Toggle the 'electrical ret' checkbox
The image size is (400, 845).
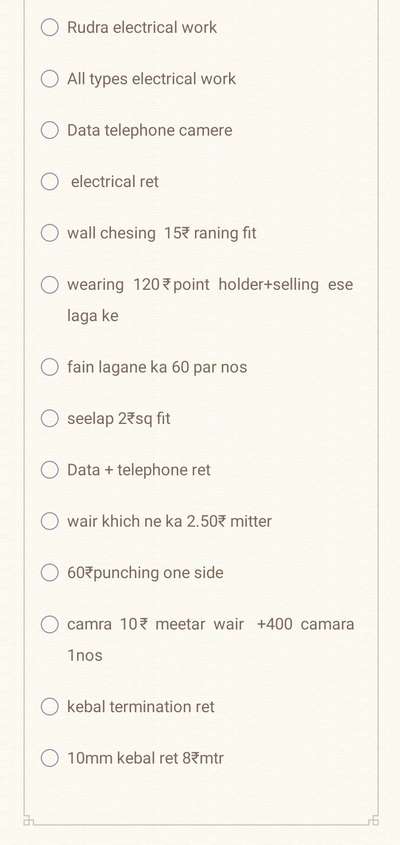[50, 182]
